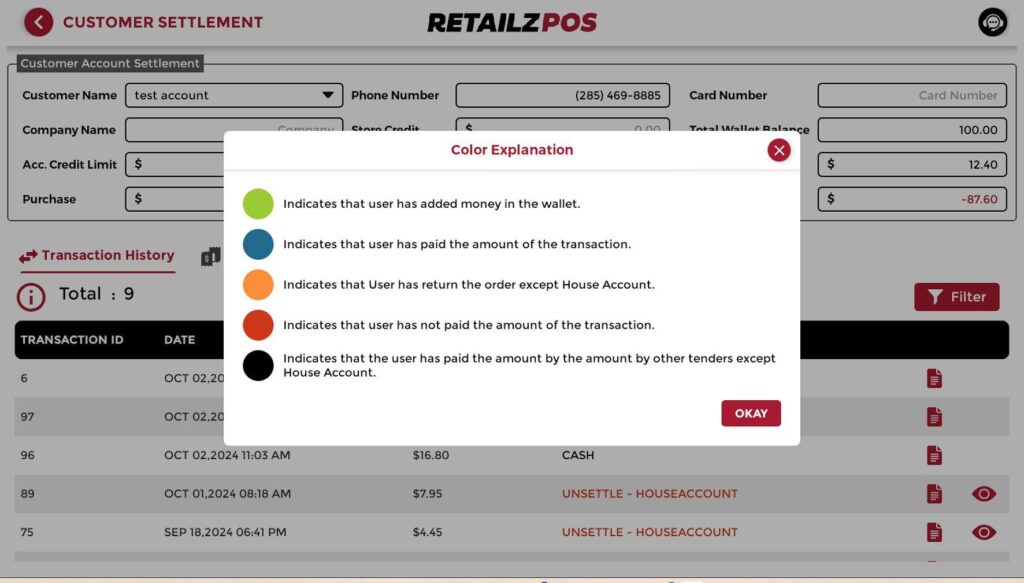View details eye icon for transaction 75
This screenshot has width=1024, height=583.
984,532
